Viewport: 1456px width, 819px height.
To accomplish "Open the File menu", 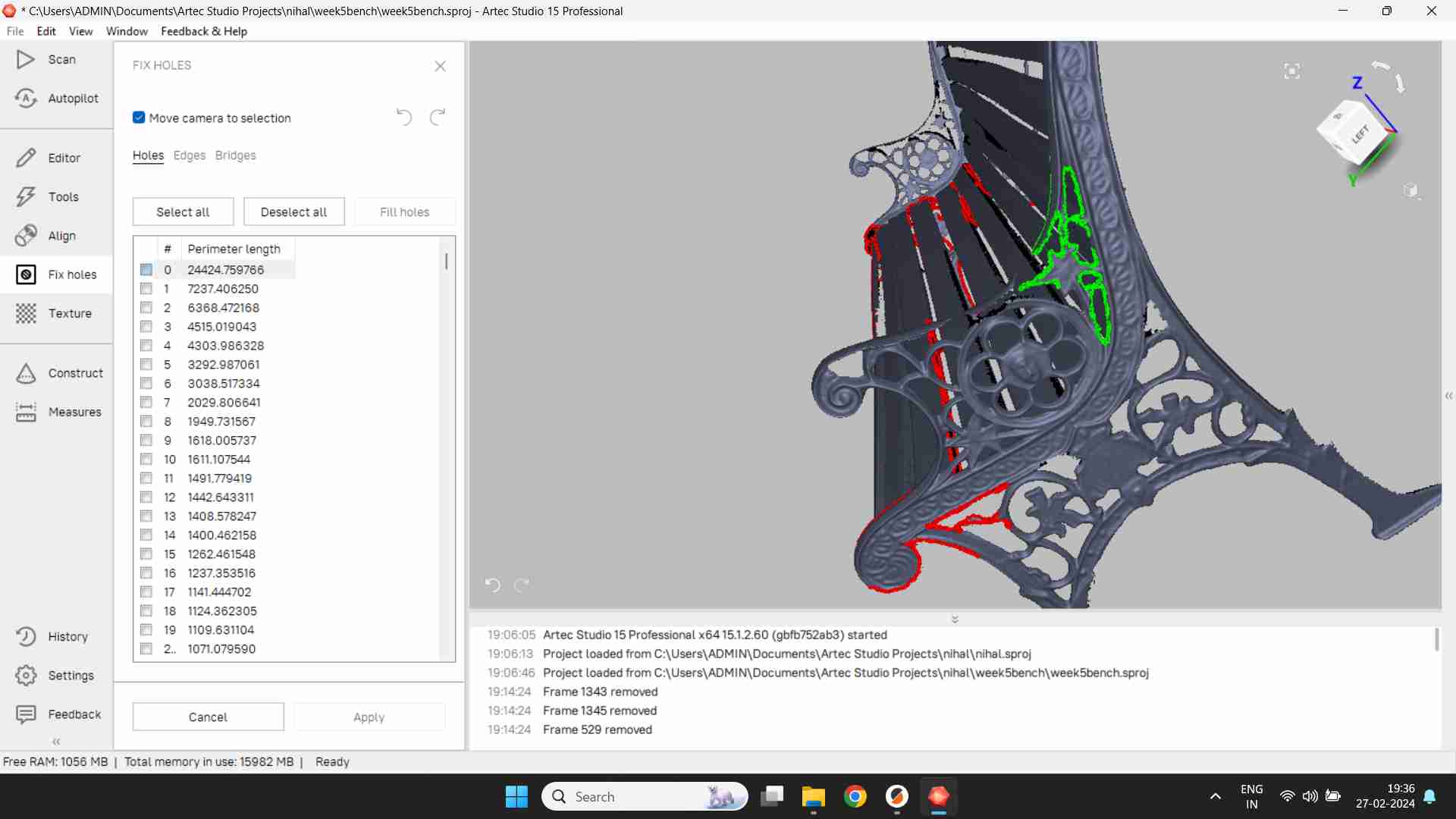I will pyautogui.click(x=15, y=31).
